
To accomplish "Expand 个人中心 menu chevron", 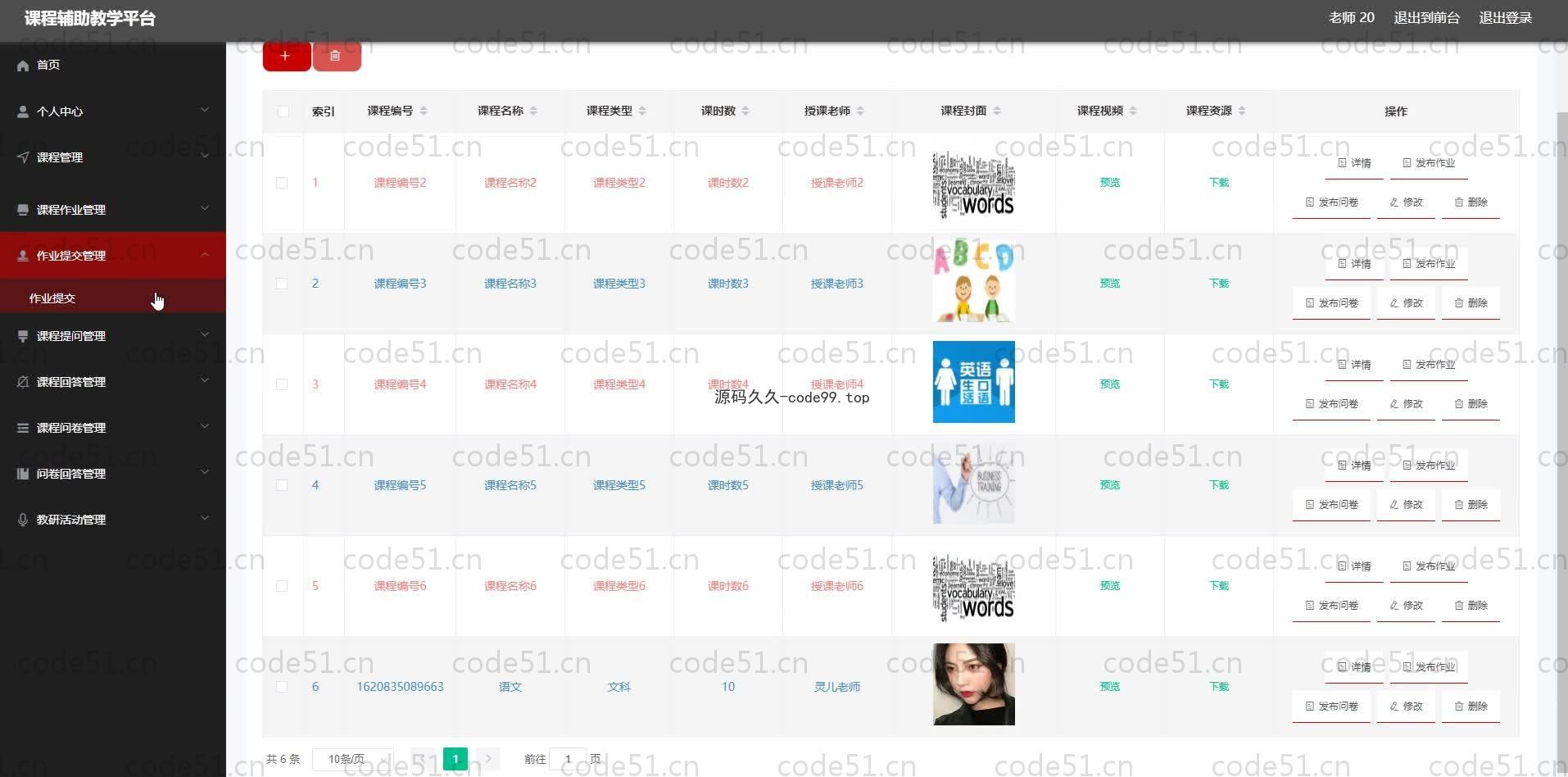I will 205,110.
